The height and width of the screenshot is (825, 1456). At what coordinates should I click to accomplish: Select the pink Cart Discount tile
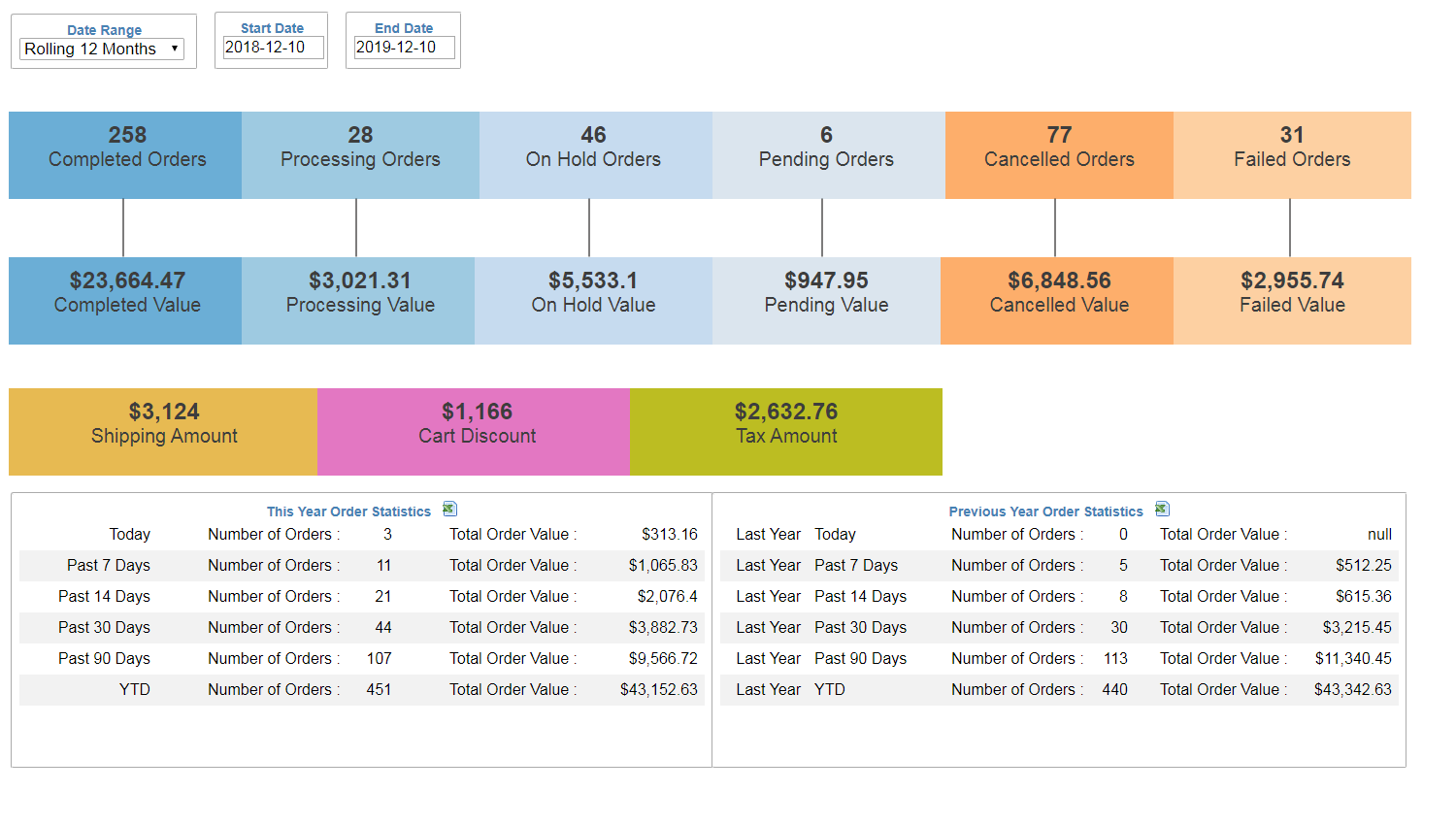click(x=474, y=432)
